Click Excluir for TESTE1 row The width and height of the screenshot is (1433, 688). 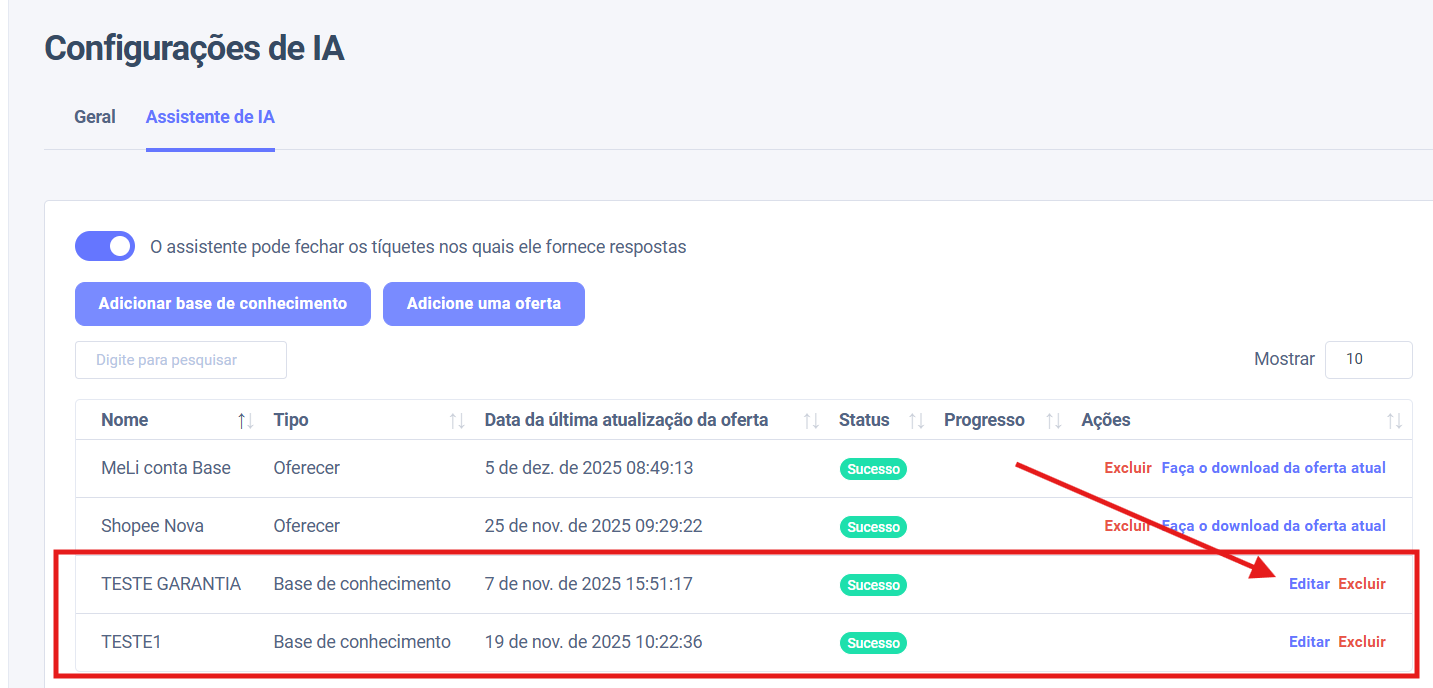coord(1362,642)
